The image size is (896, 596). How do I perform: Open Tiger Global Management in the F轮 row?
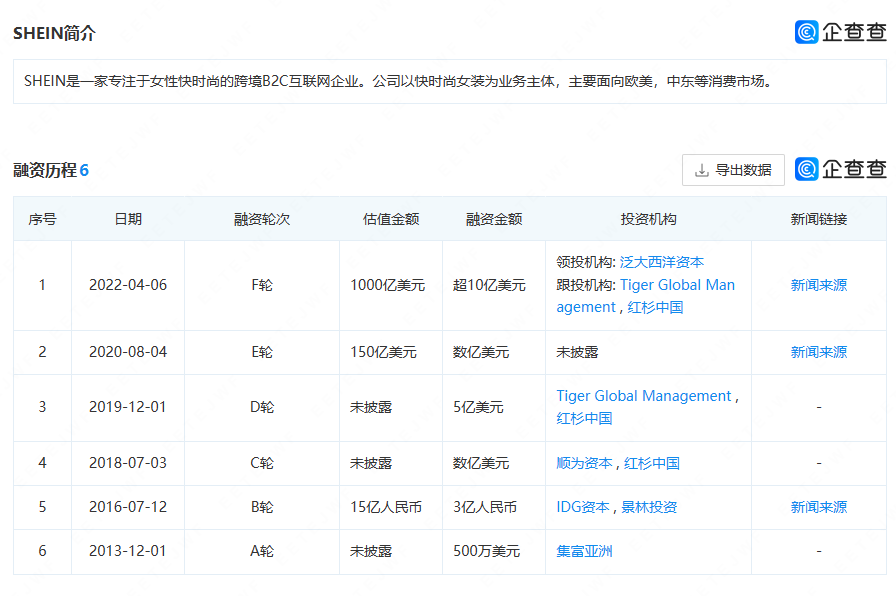677,285
